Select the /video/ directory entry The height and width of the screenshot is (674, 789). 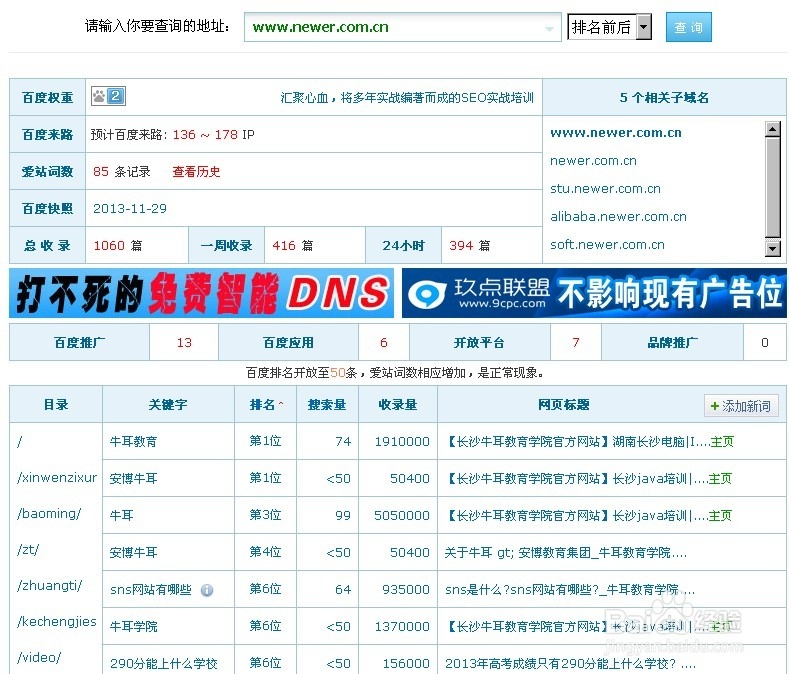coord(39,657)
